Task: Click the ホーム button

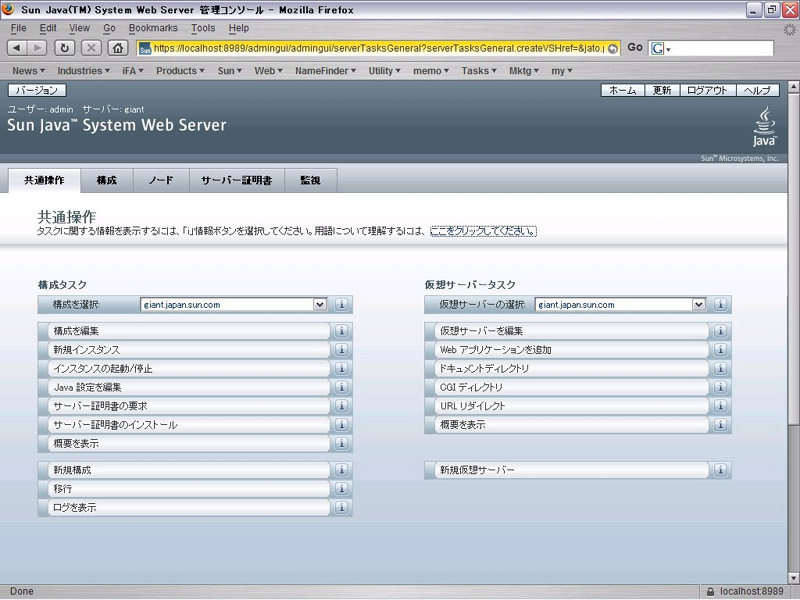Action: (623, 90)
